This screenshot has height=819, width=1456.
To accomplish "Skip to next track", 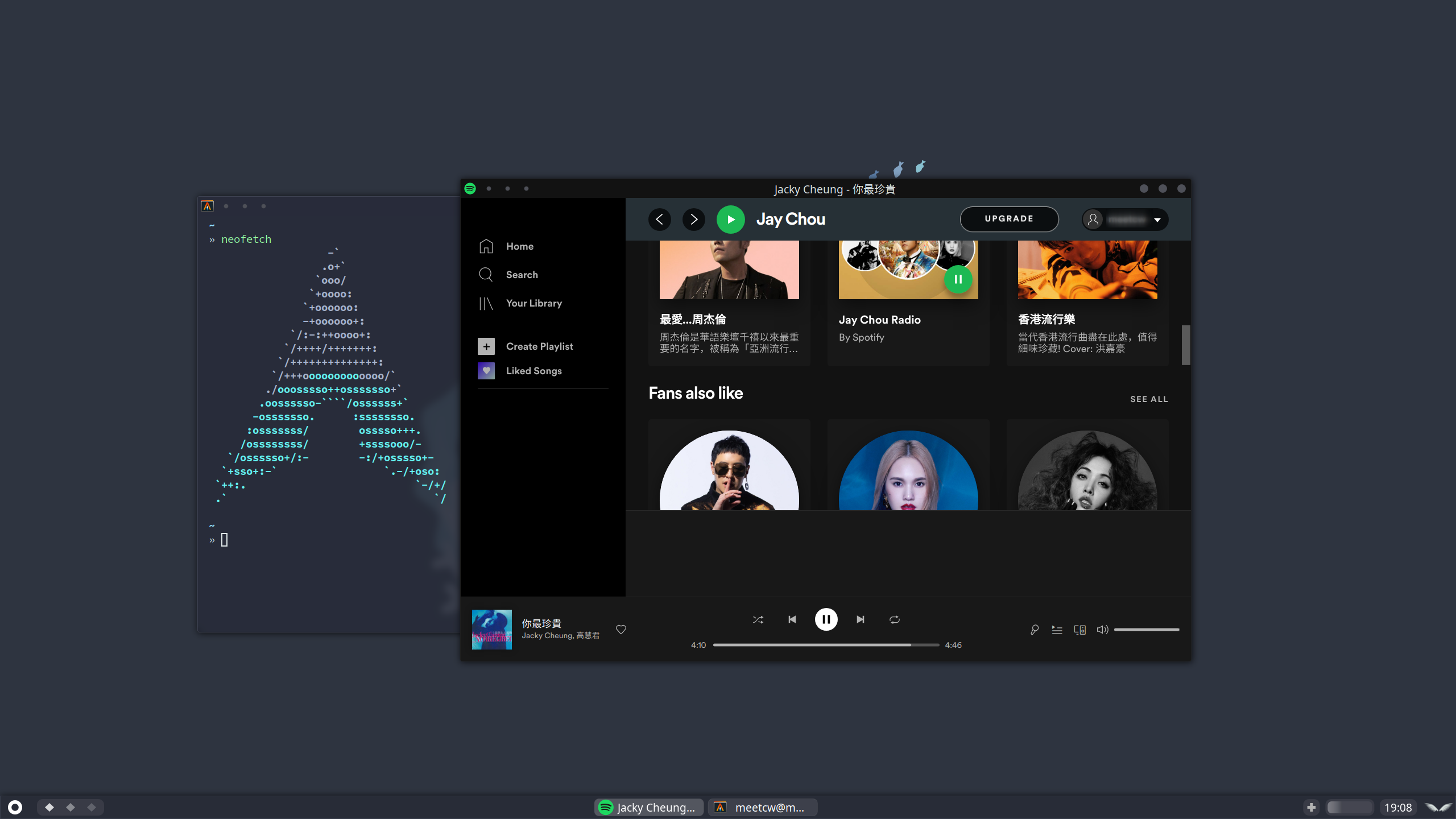I will click(861, 619).
